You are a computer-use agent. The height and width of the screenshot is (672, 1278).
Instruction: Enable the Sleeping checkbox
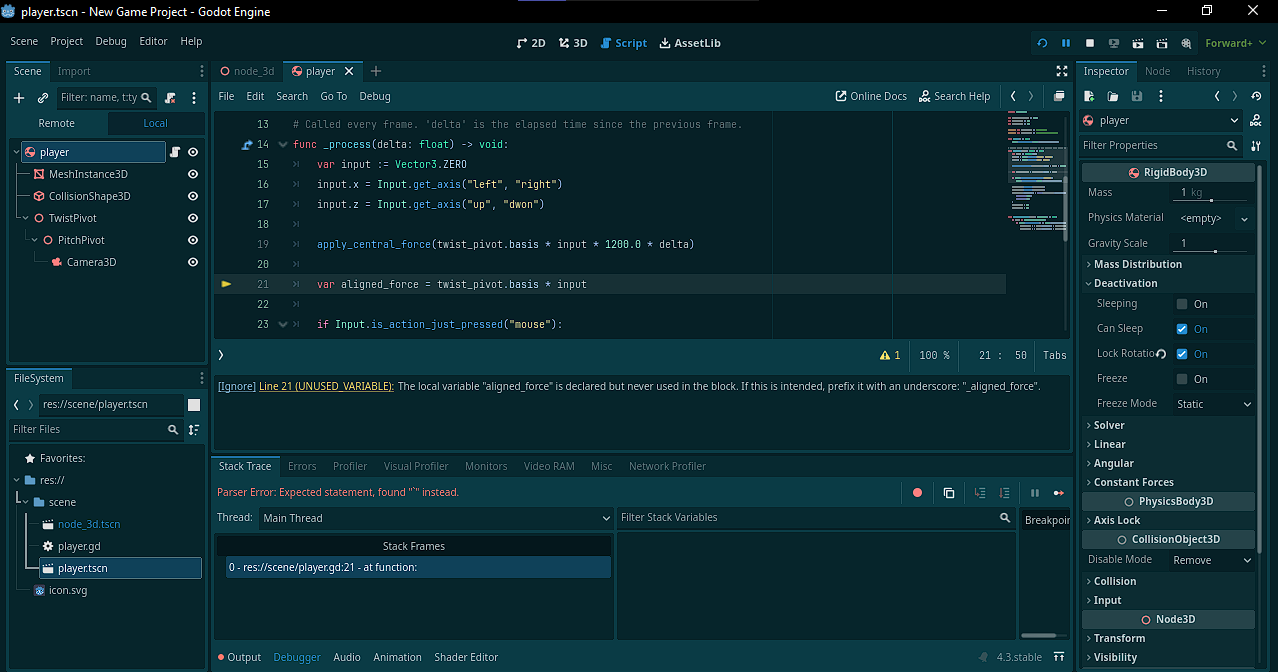1182,304
